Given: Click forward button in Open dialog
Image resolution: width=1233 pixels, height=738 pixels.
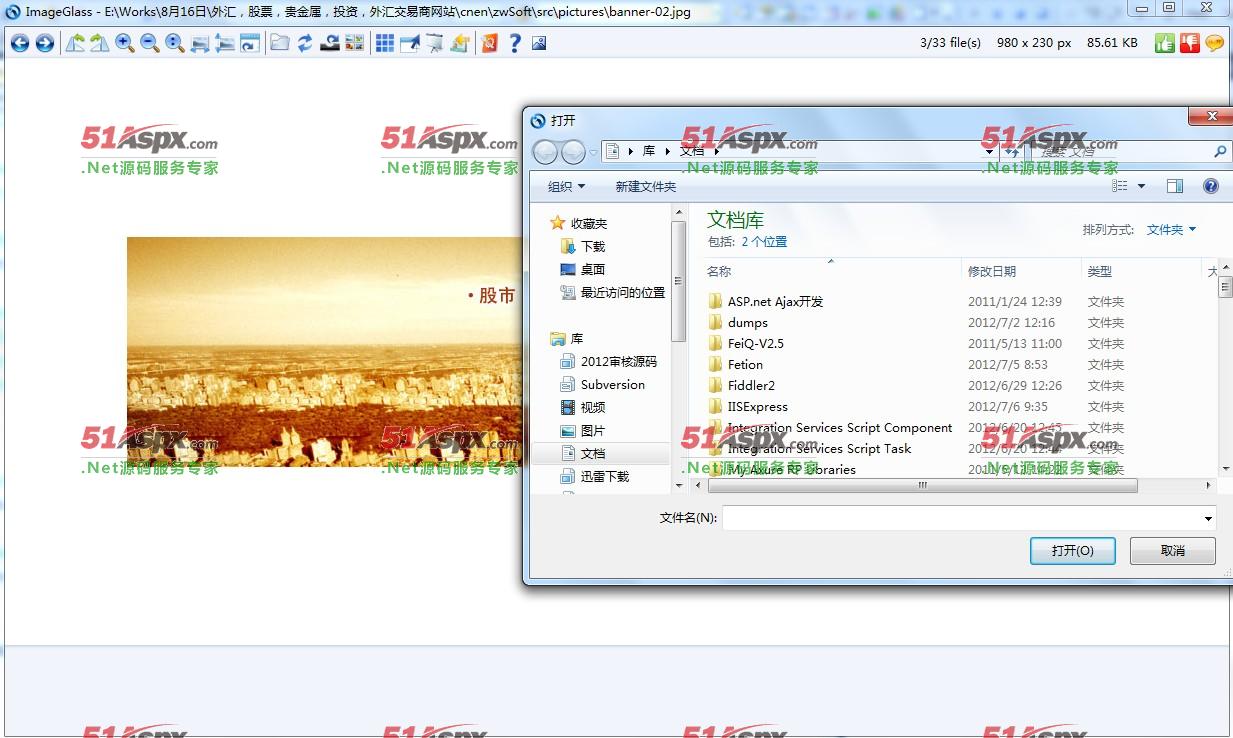Looking at the screenshot, I should (573, 152).
